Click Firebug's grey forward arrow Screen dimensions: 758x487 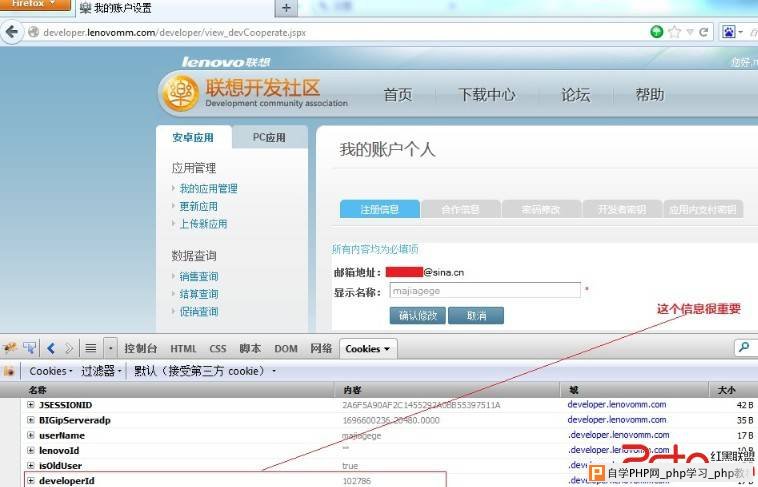coord(69,348)
